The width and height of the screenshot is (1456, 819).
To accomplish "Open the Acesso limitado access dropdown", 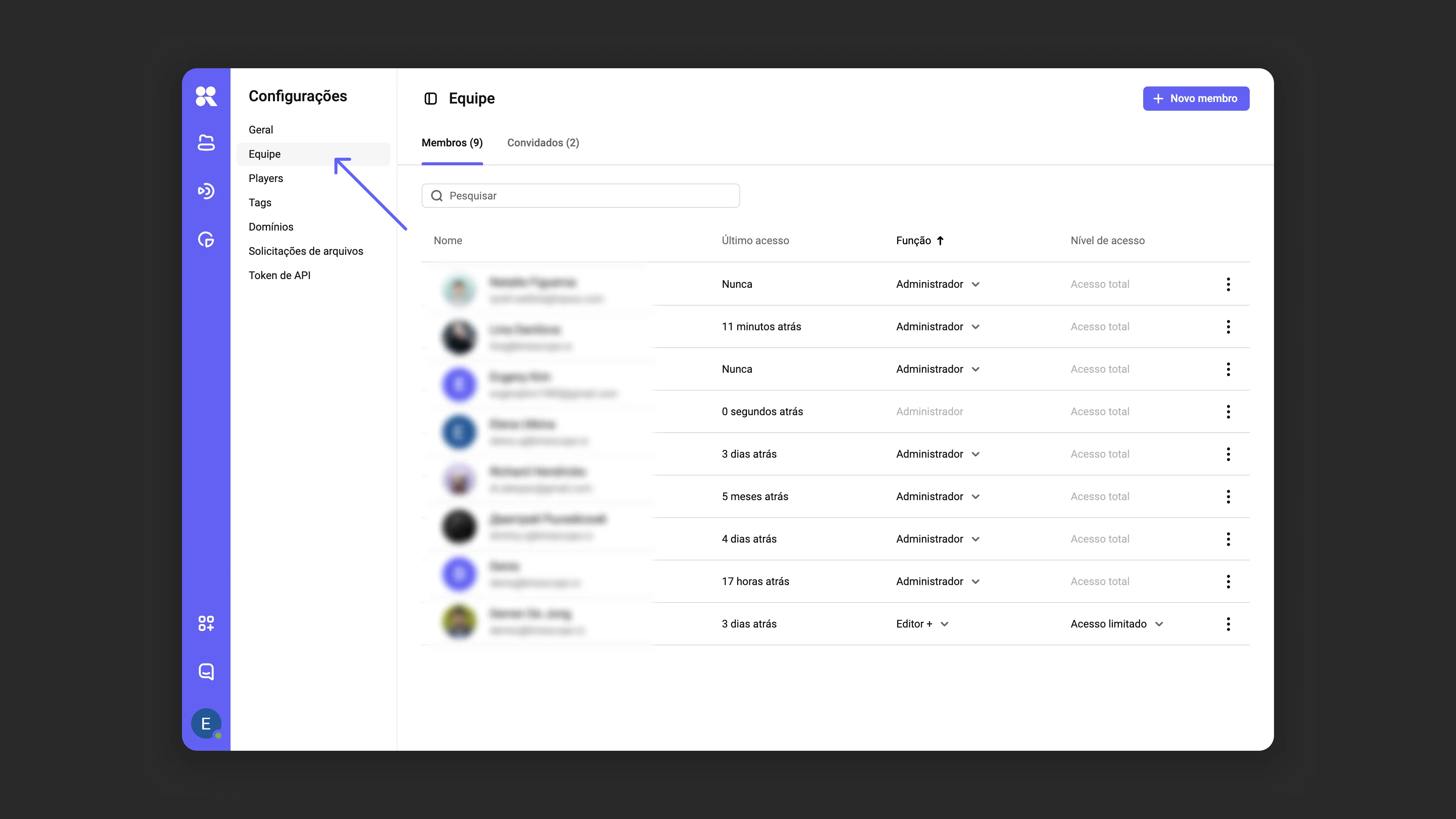I will click(x=1117, y=623).
